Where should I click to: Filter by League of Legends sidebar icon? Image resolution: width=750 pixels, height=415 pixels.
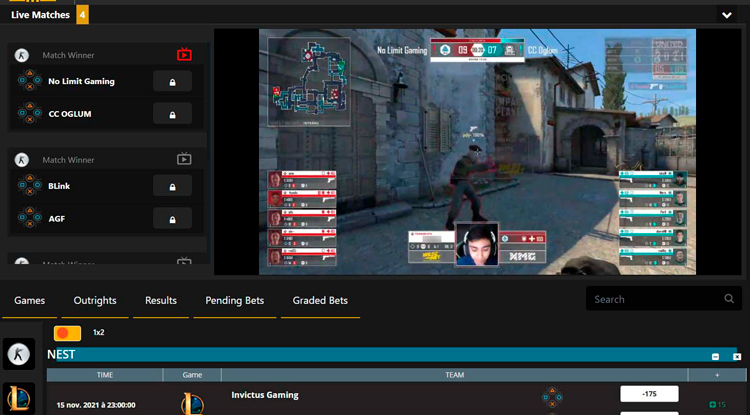point(19,399)
